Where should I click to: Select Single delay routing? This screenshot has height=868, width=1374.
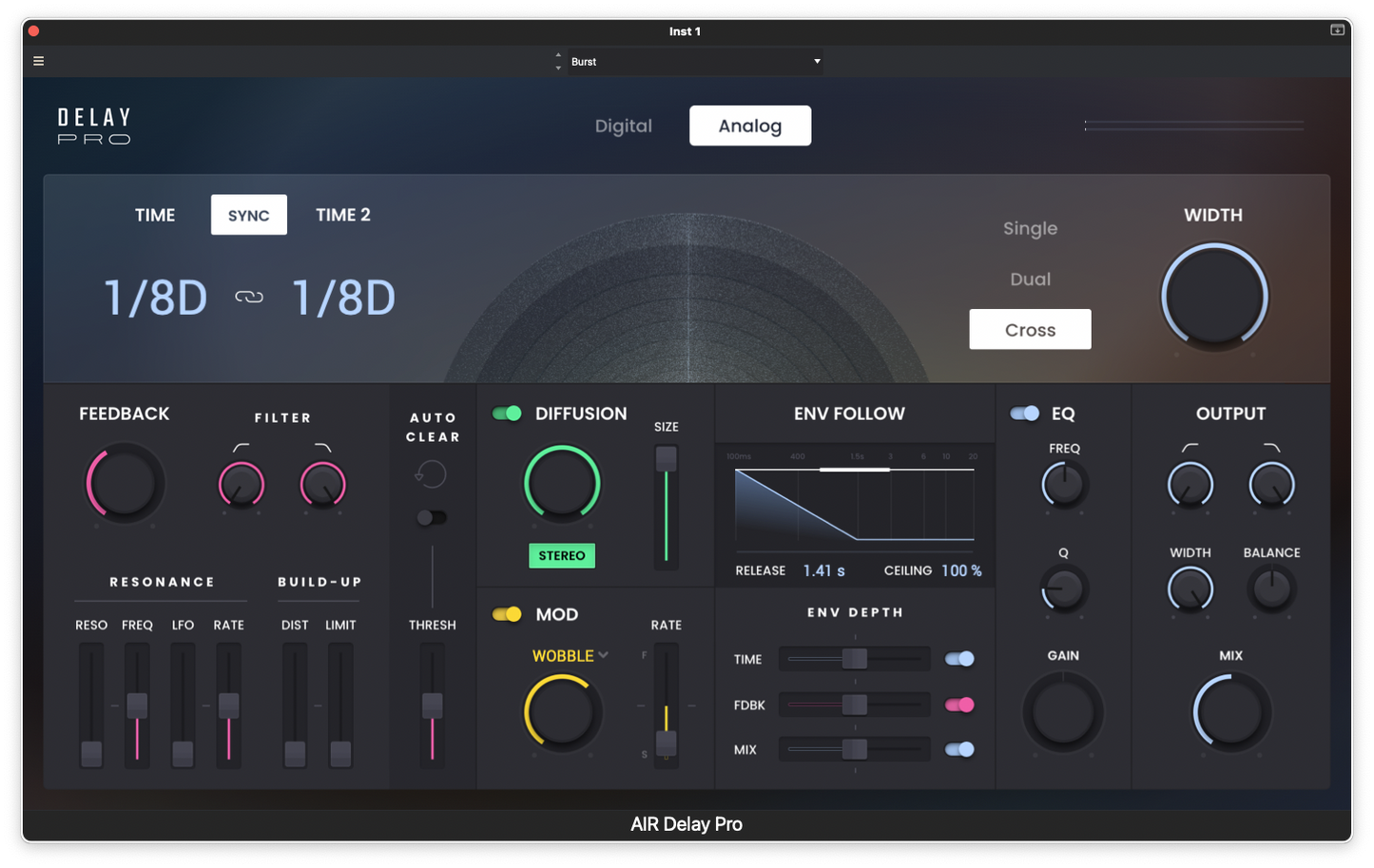1030,228
